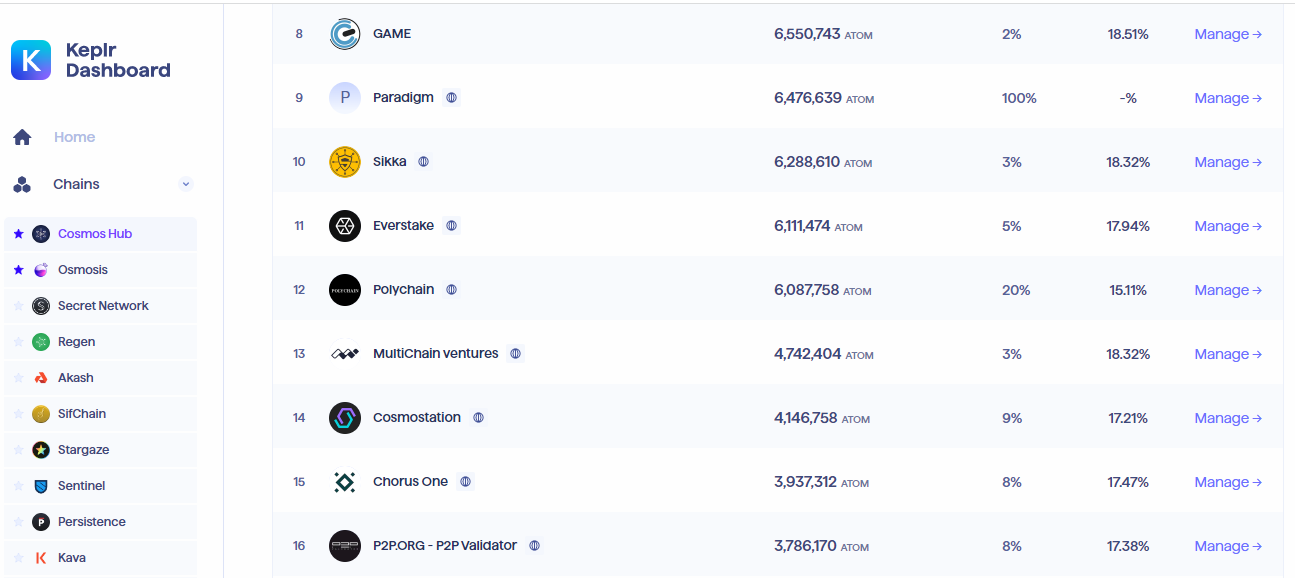Star the Secret Network chain
The height and width of the screenshot is (578, 1295).
click(18, 306)
